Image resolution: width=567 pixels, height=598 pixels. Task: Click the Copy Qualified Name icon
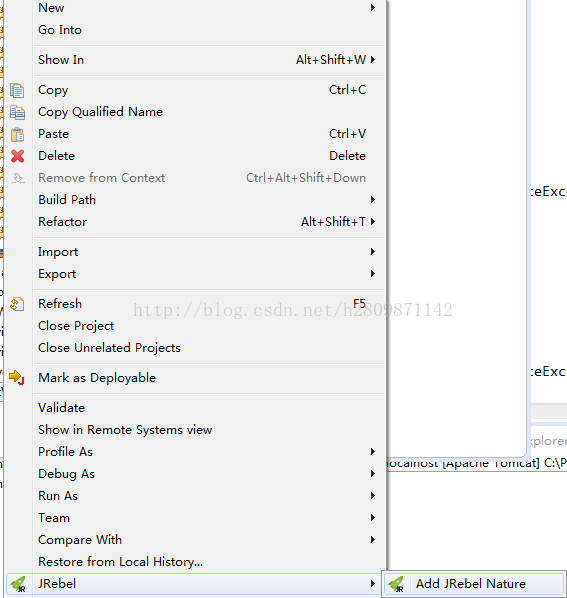click(17, 113)
